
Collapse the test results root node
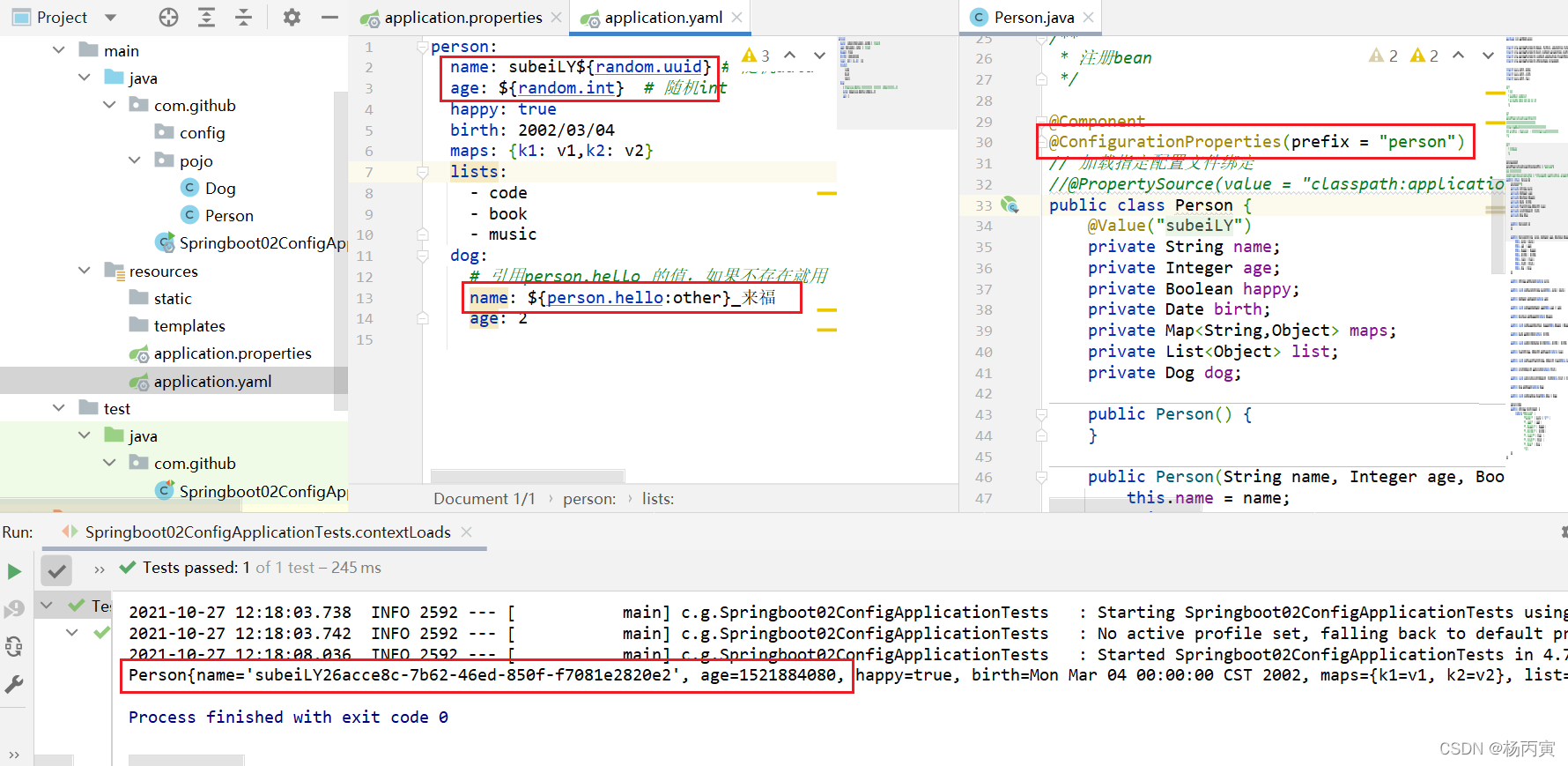point(48,606)
